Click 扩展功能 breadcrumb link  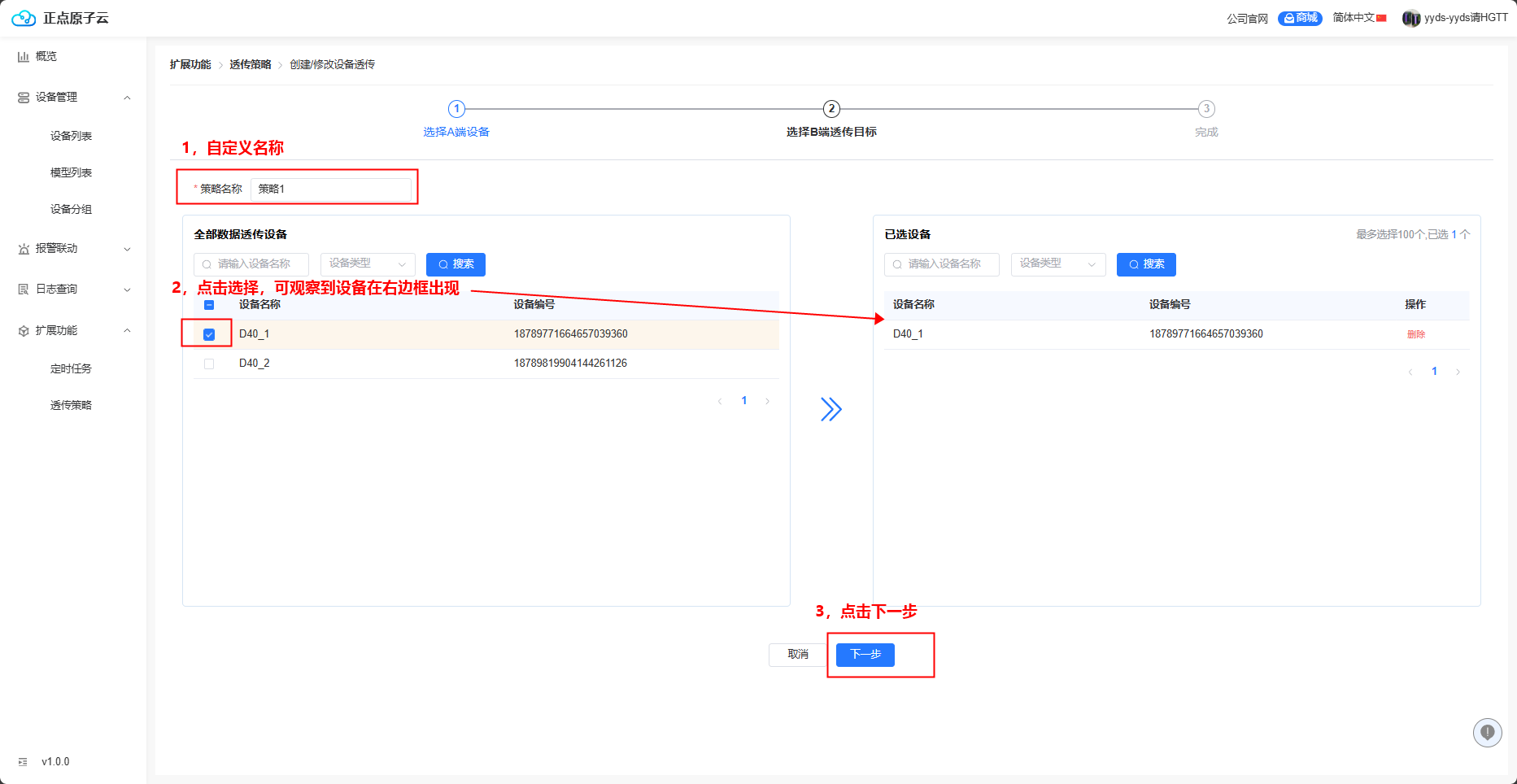tap(190, 64)
